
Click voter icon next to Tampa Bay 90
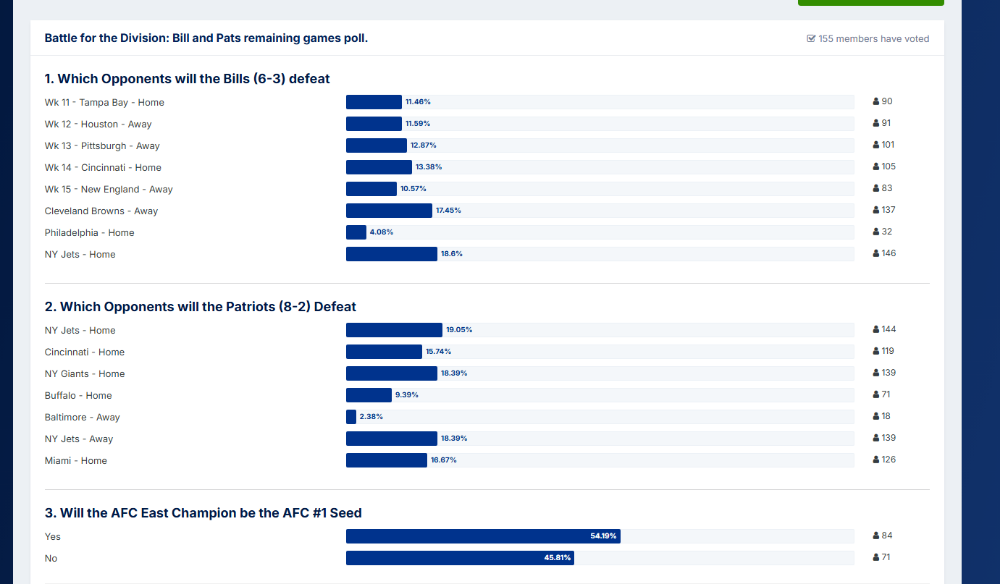point(876,102)
